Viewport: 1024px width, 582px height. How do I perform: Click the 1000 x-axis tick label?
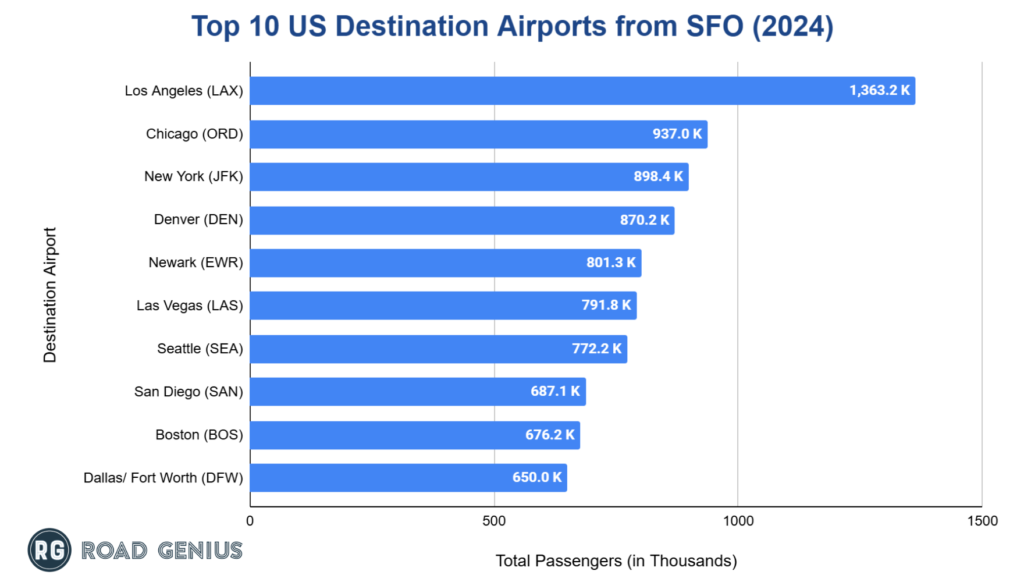738,520
